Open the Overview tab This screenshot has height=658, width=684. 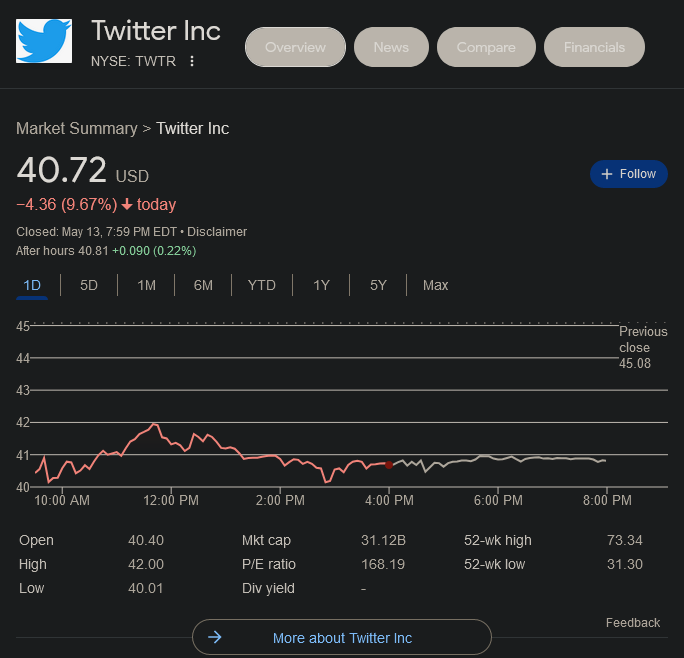coord(295,47)
